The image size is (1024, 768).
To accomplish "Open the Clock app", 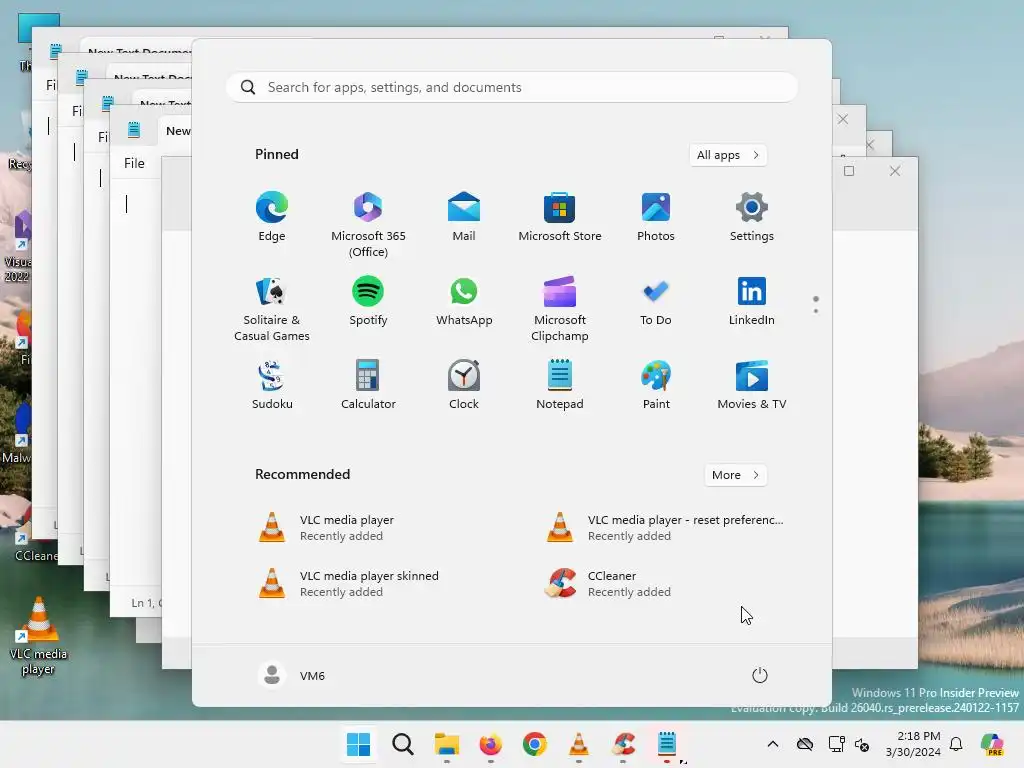I will 464,385.
